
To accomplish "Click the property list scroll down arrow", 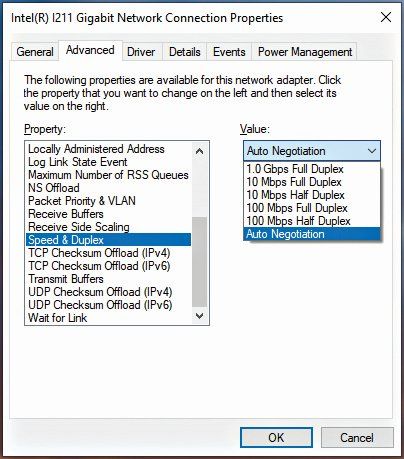I will click(200, 316).
